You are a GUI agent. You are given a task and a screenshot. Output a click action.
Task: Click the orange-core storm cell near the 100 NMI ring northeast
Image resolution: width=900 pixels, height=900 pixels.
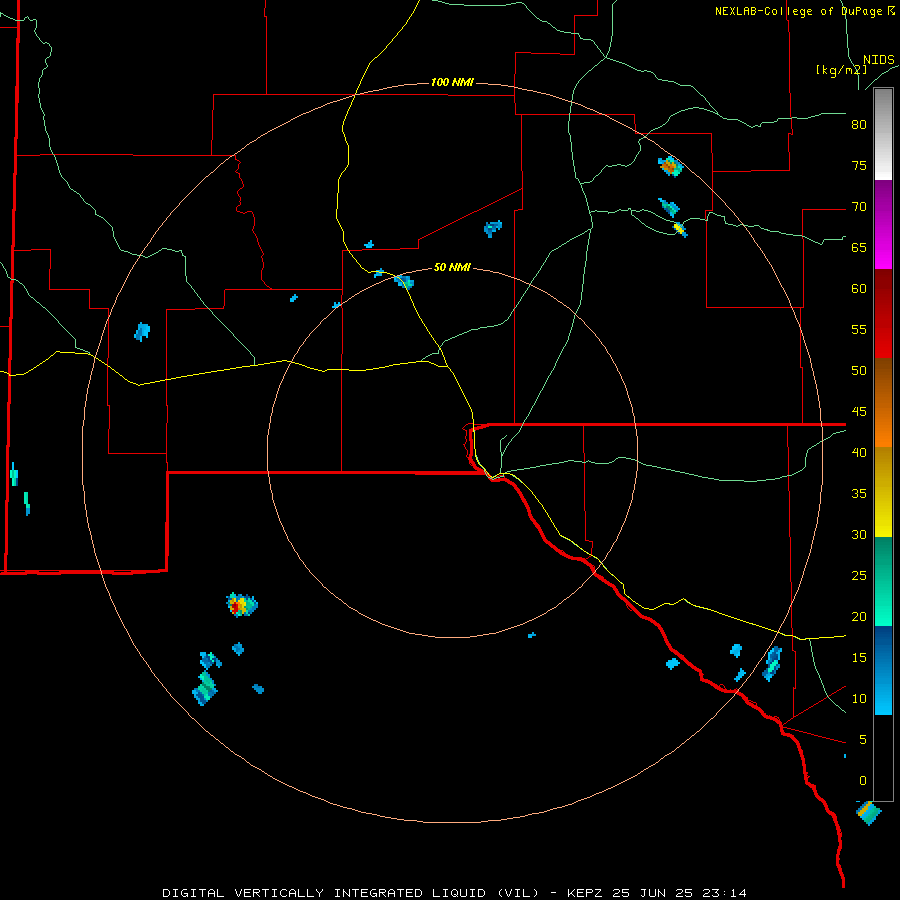click(x=670, y=166)
